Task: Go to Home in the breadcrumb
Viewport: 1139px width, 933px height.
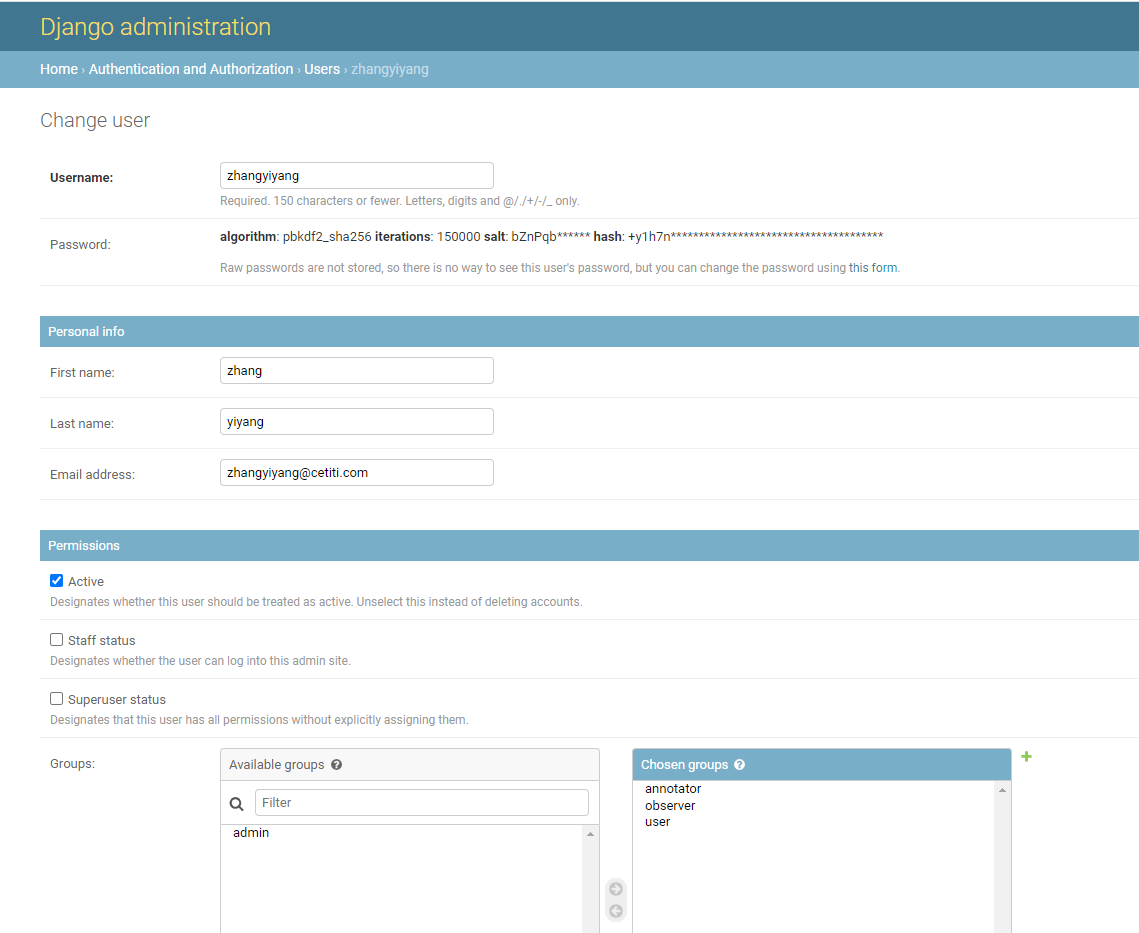Action: pyautogui.click(x=59, y=69)
